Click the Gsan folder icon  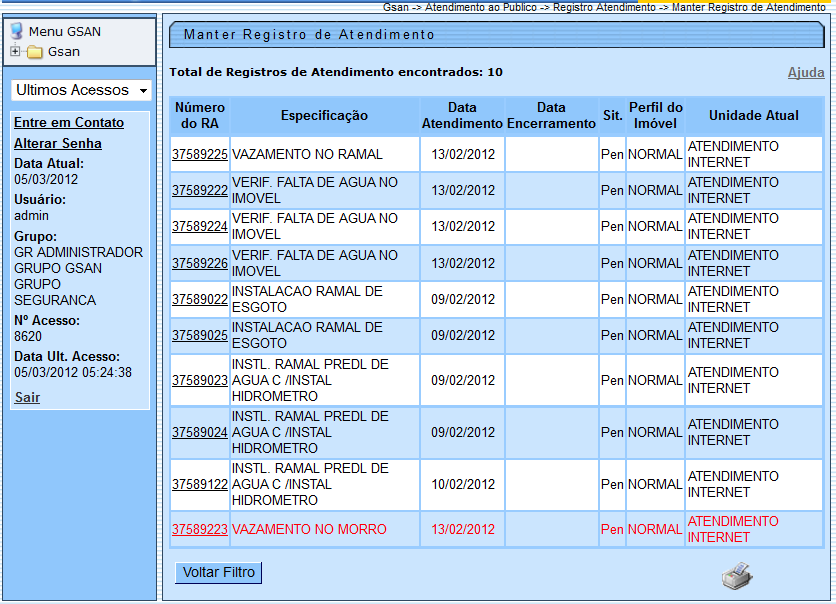coord(35,52)
